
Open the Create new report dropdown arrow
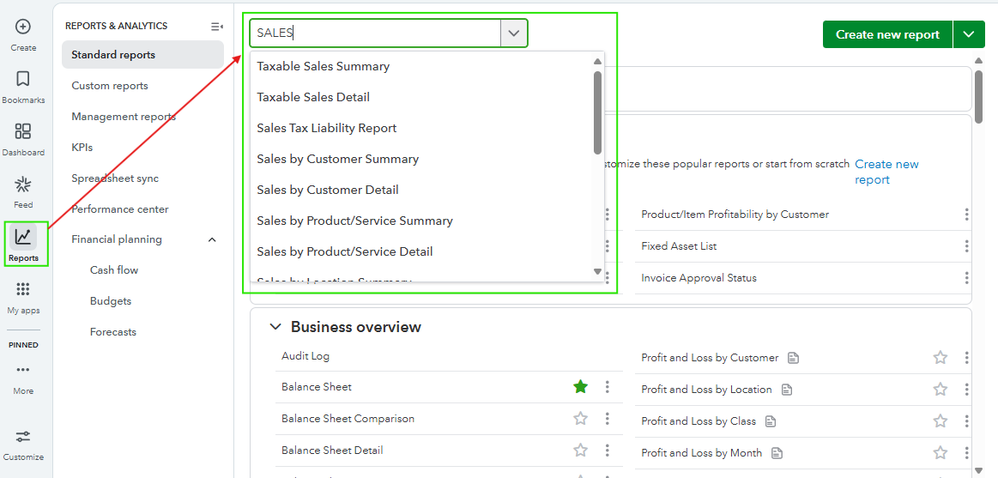tap(968, 34)
